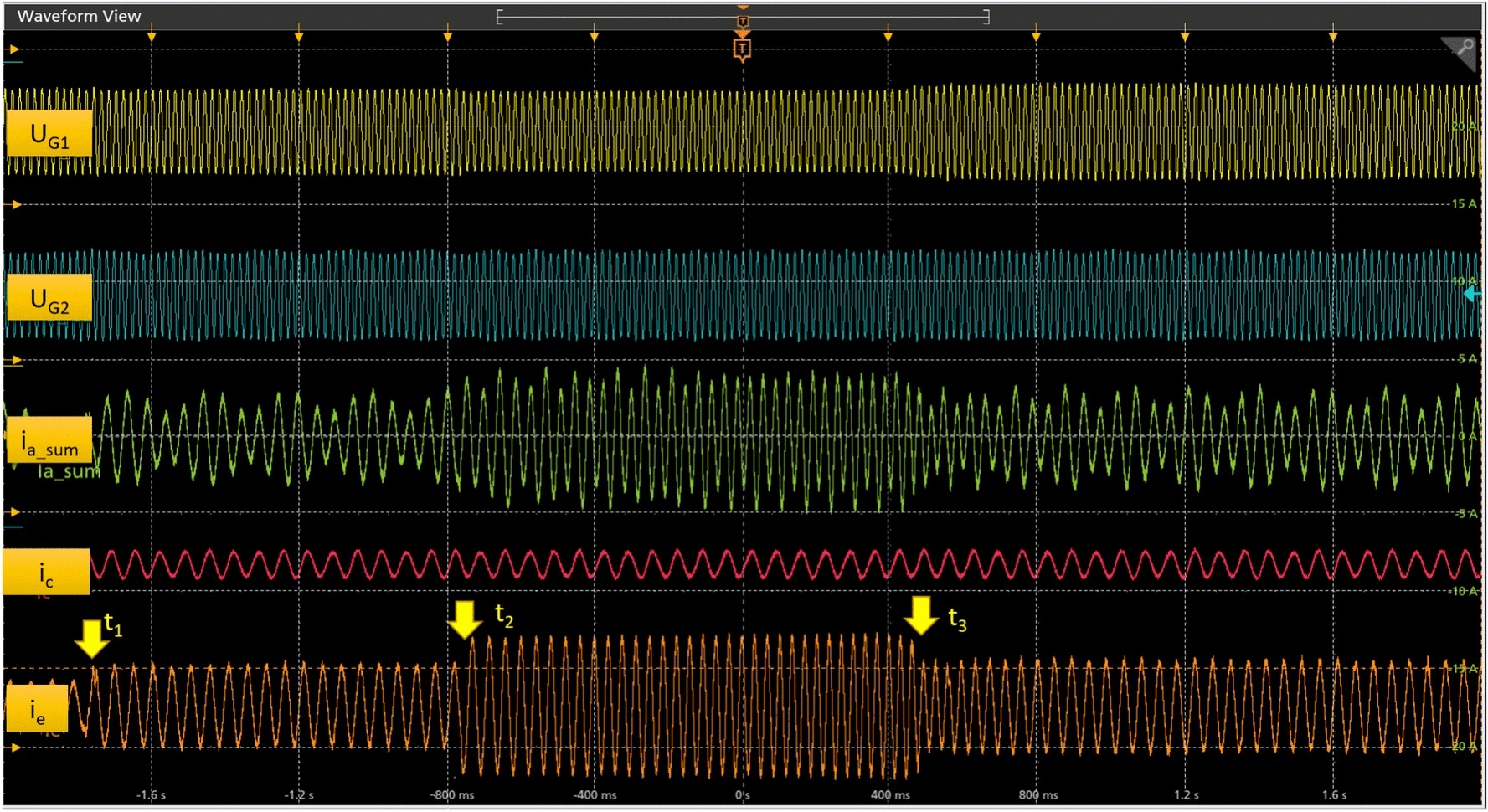
Task: Select the t1 event marker arrow
Action: coord(90,639)
